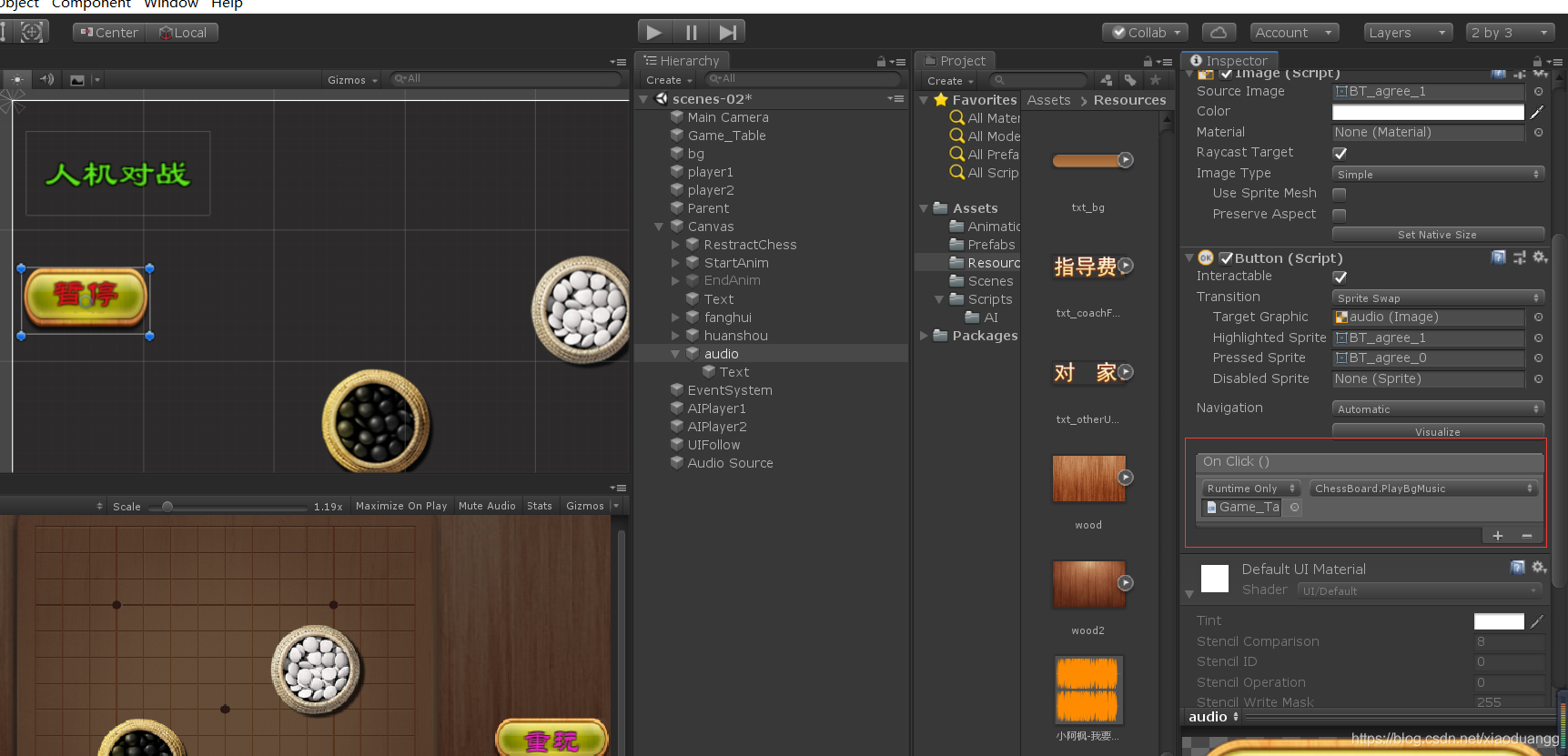The image size is (1568, 756).
Task: Expand RestractChess in Hierarchy
Action: [675, 245]
